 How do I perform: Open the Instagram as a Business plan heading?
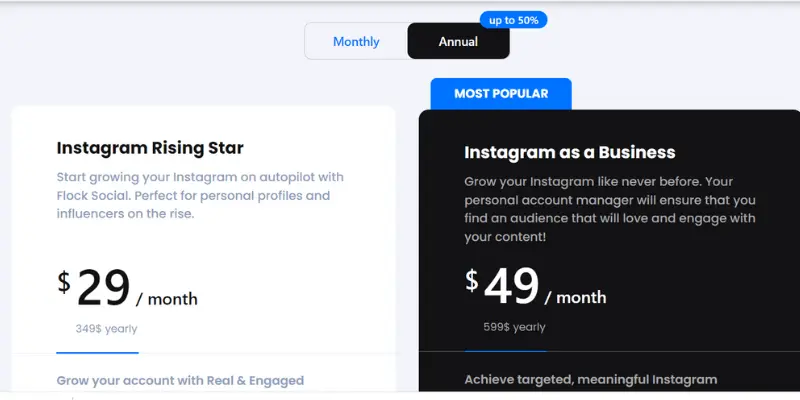pos(569,152)
